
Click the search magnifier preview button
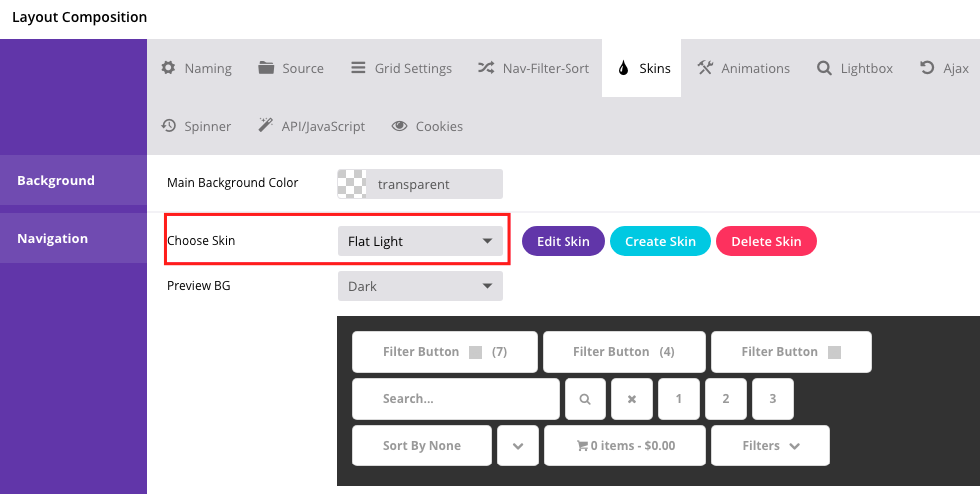585,399
